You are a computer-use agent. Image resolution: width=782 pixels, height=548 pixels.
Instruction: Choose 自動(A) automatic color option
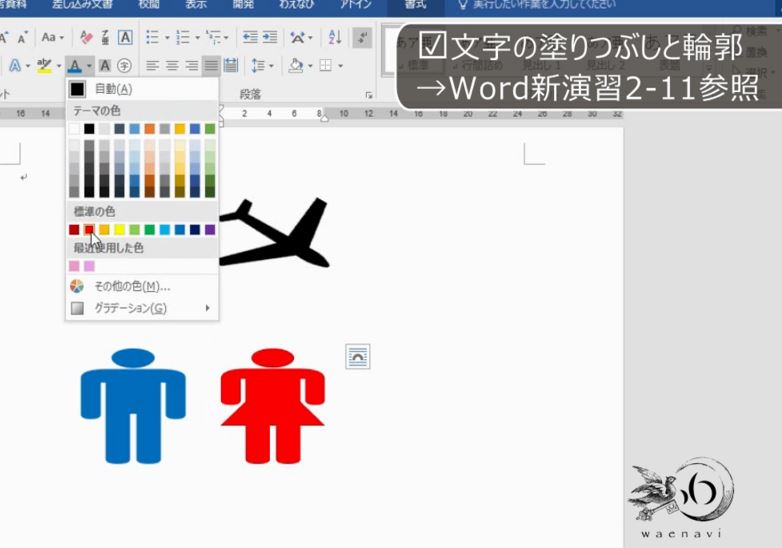(x=142, y=89)
